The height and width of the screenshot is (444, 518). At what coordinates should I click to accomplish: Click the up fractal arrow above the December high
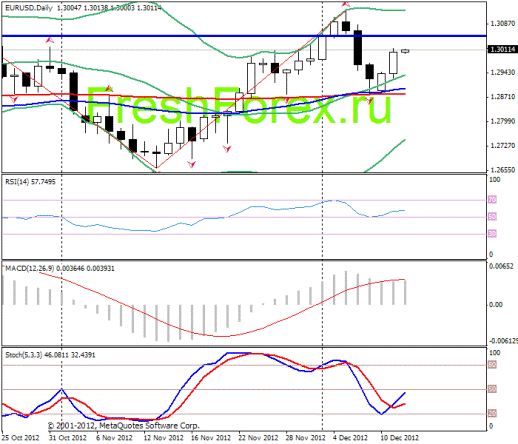pos(346,4)
